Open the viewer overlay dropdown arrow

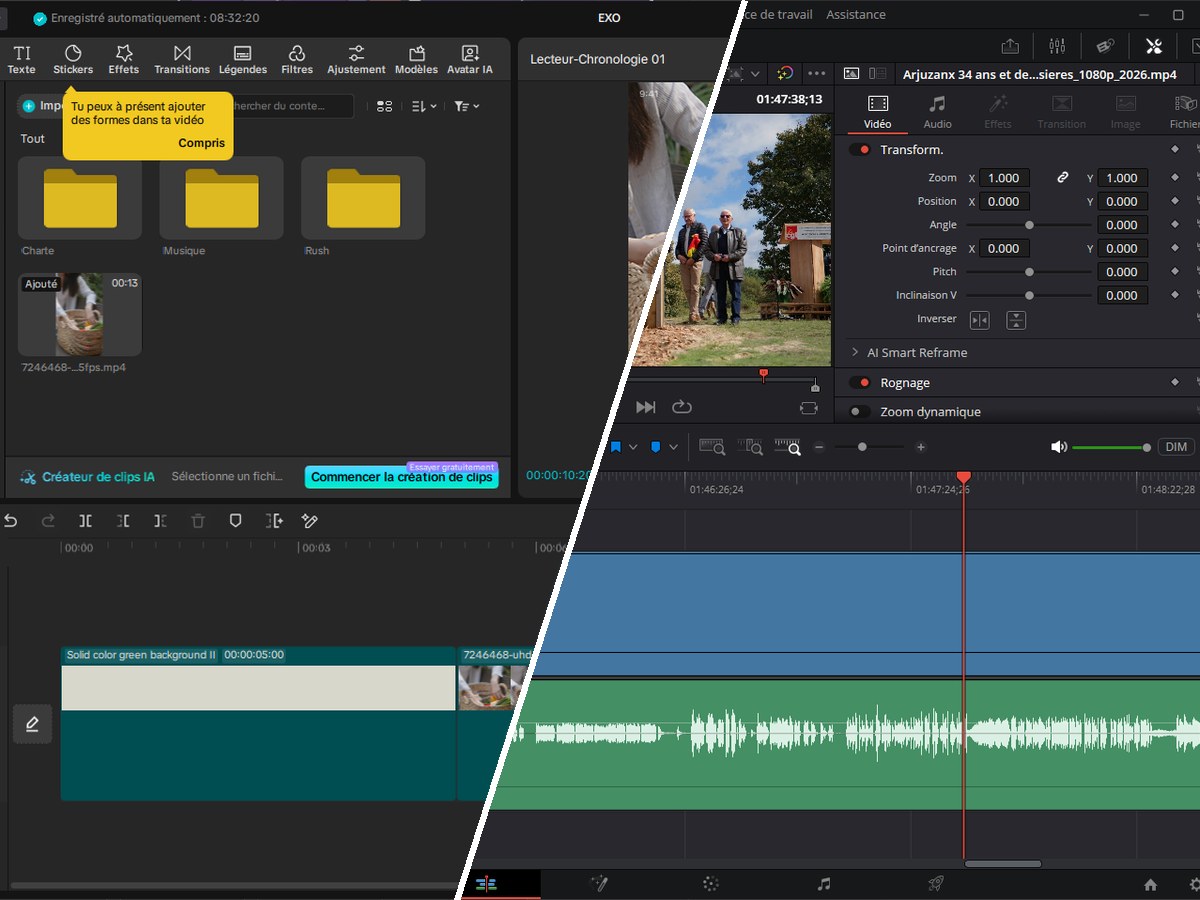[x=755, y=74]
